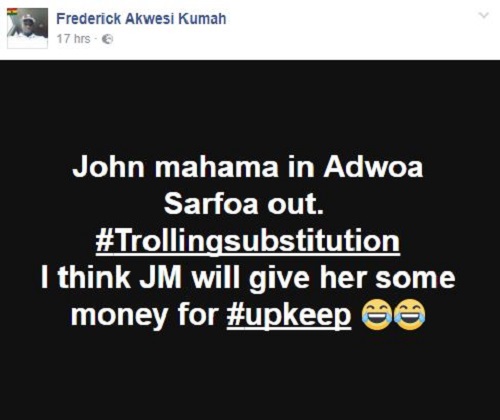Open the post options chevron menu
The height and width of the screenshot is (420, 500).
(x=483, y=15)
